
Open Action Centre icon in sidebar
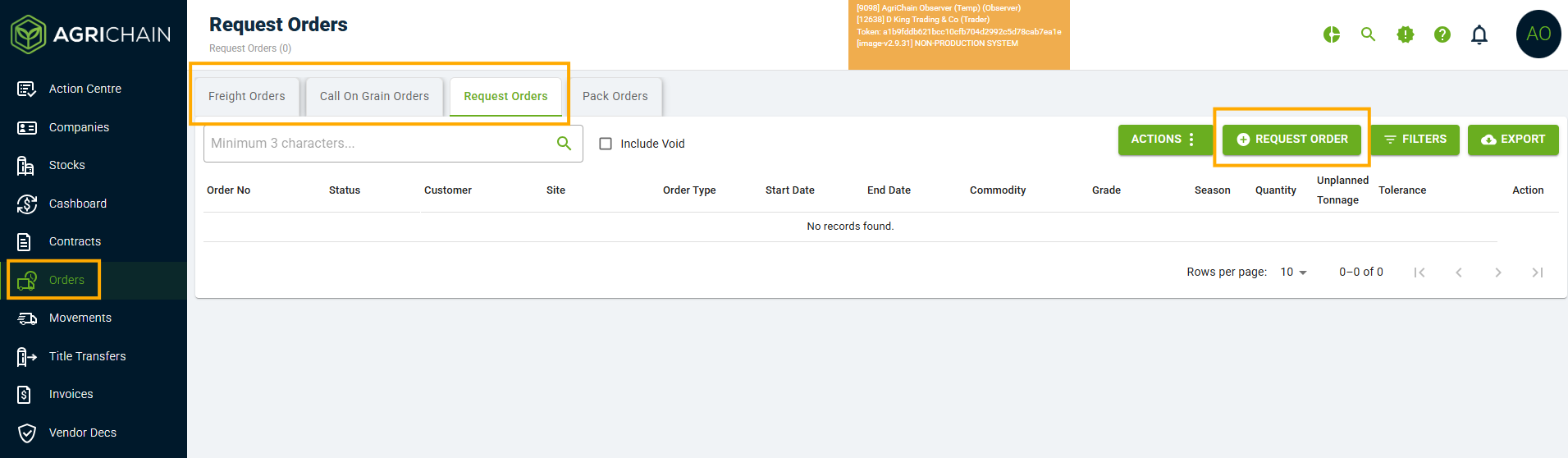[26, 89]
